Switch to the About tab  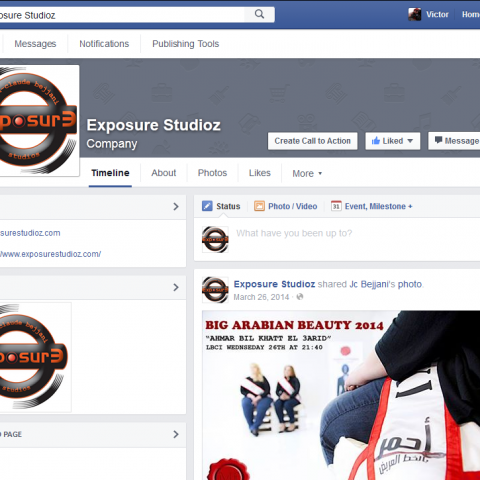[x=164, y=173]
